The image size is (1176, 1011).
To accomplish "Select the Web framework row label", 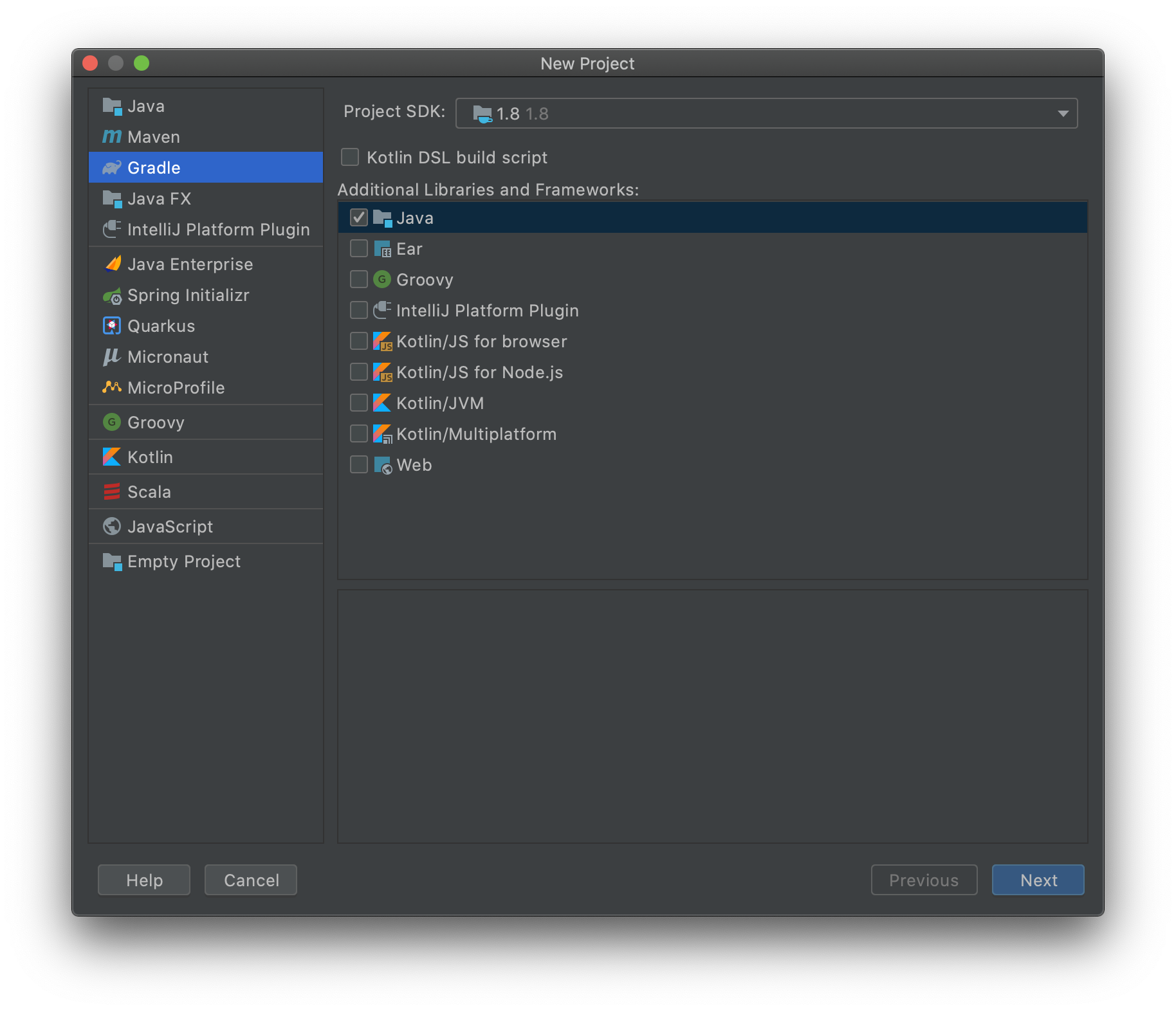I will (414, 465).
